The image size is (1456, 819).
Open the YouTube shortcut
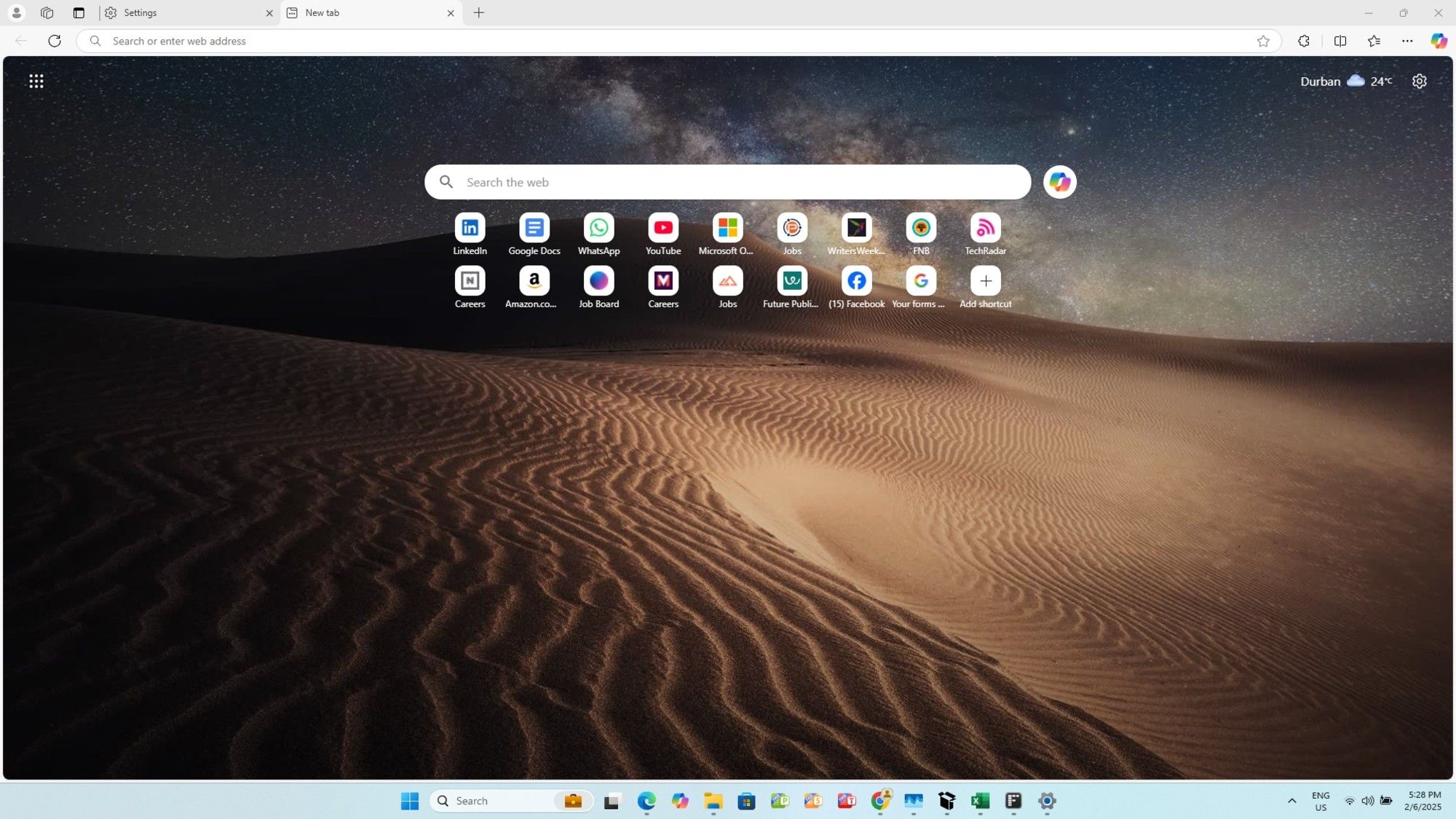click(x=663, y=229)
